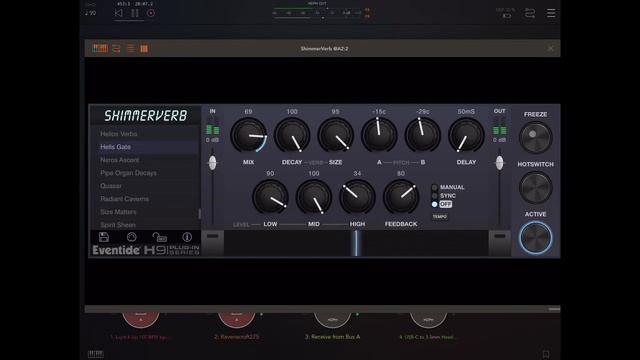Select the Radiant Caverns preset
Screen dimensions: 640x360
point(124,199)
